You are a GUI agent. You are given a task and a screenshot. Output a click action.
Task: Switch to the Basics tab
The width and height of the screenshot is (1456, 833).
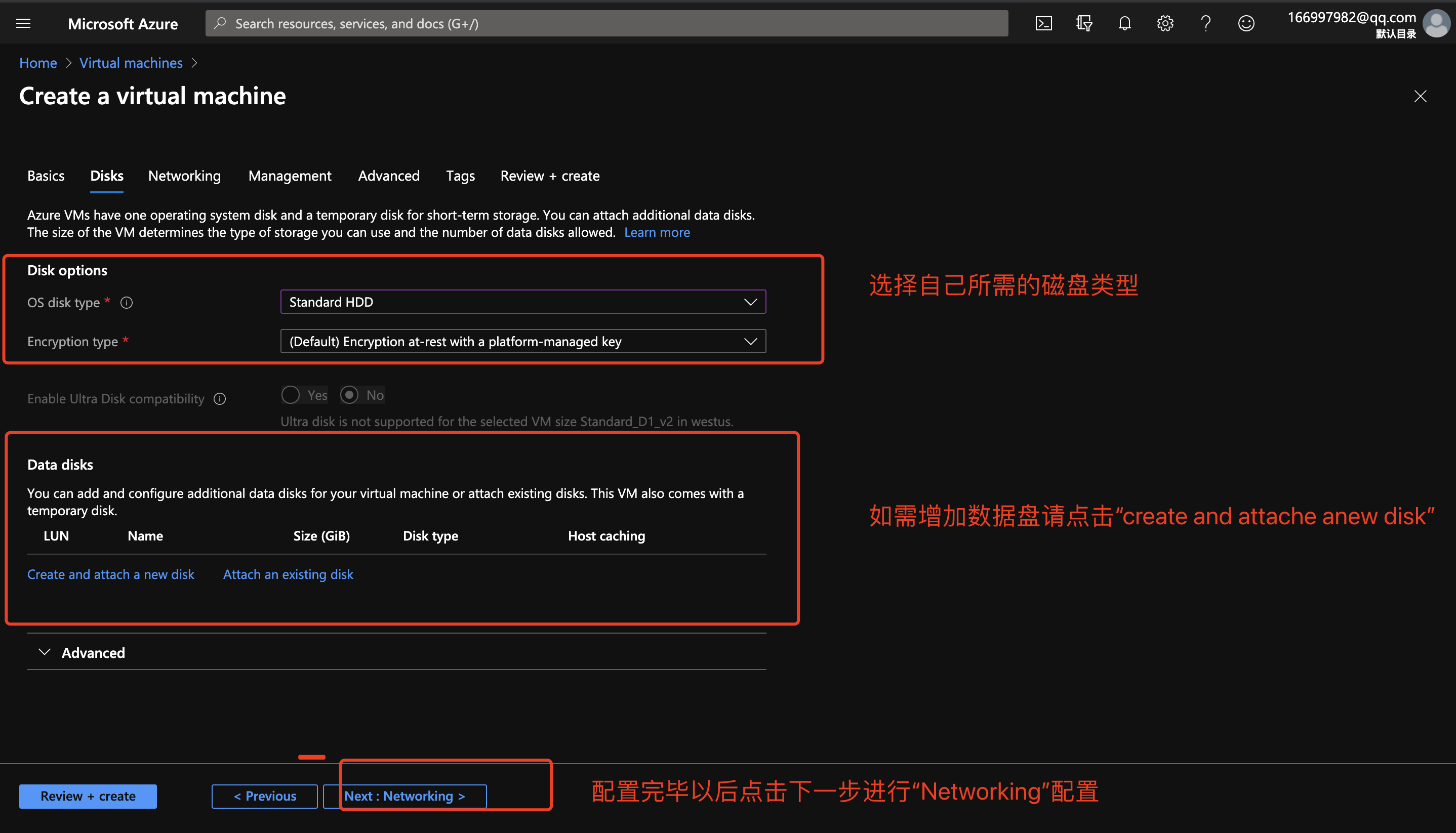pyautogui.click(x=46, y=176)
